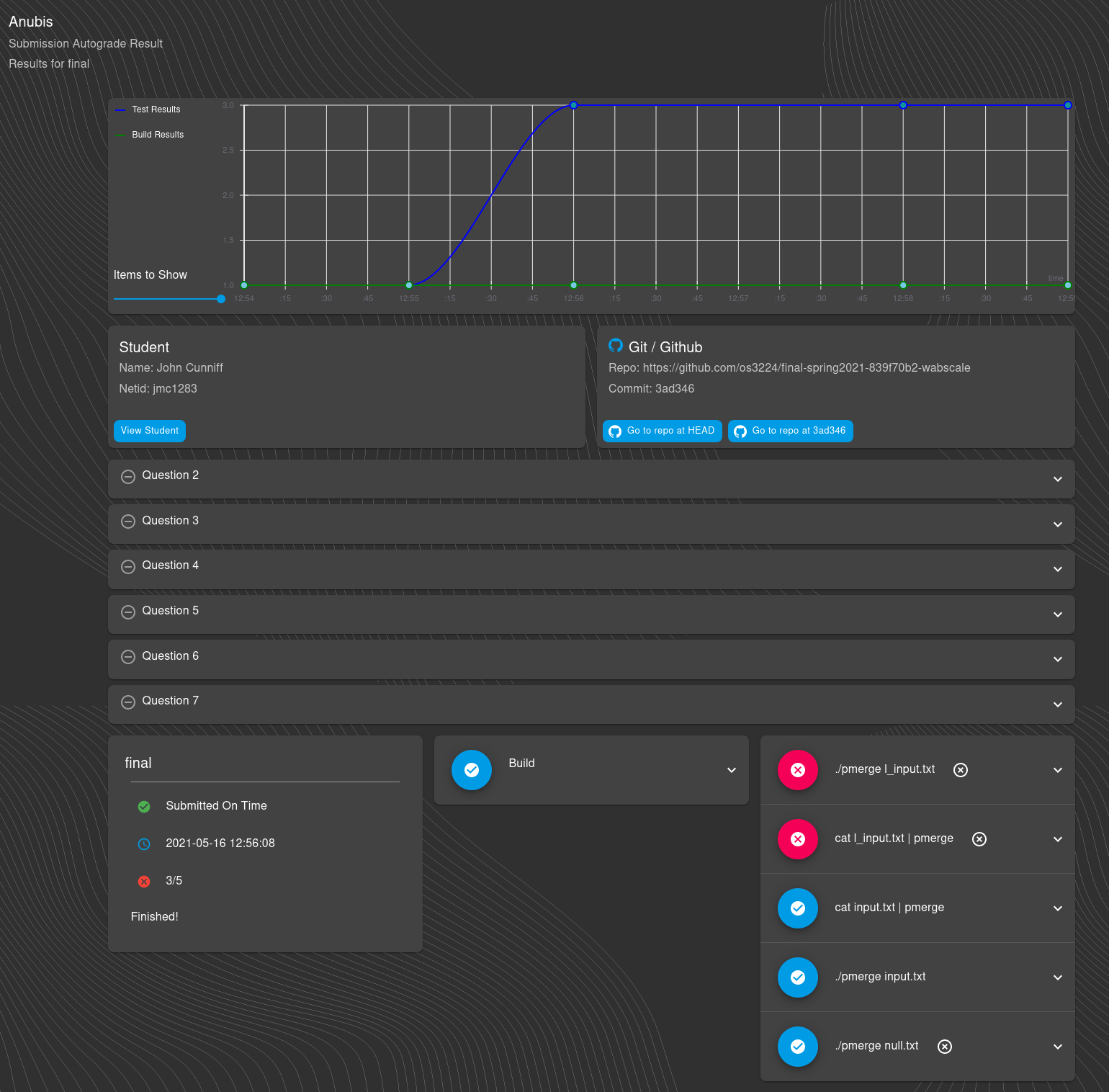1109x1092 pixels.
Task: Click the failure icon on ./pmerge l_input.txt test
Action: click(797, 769)
